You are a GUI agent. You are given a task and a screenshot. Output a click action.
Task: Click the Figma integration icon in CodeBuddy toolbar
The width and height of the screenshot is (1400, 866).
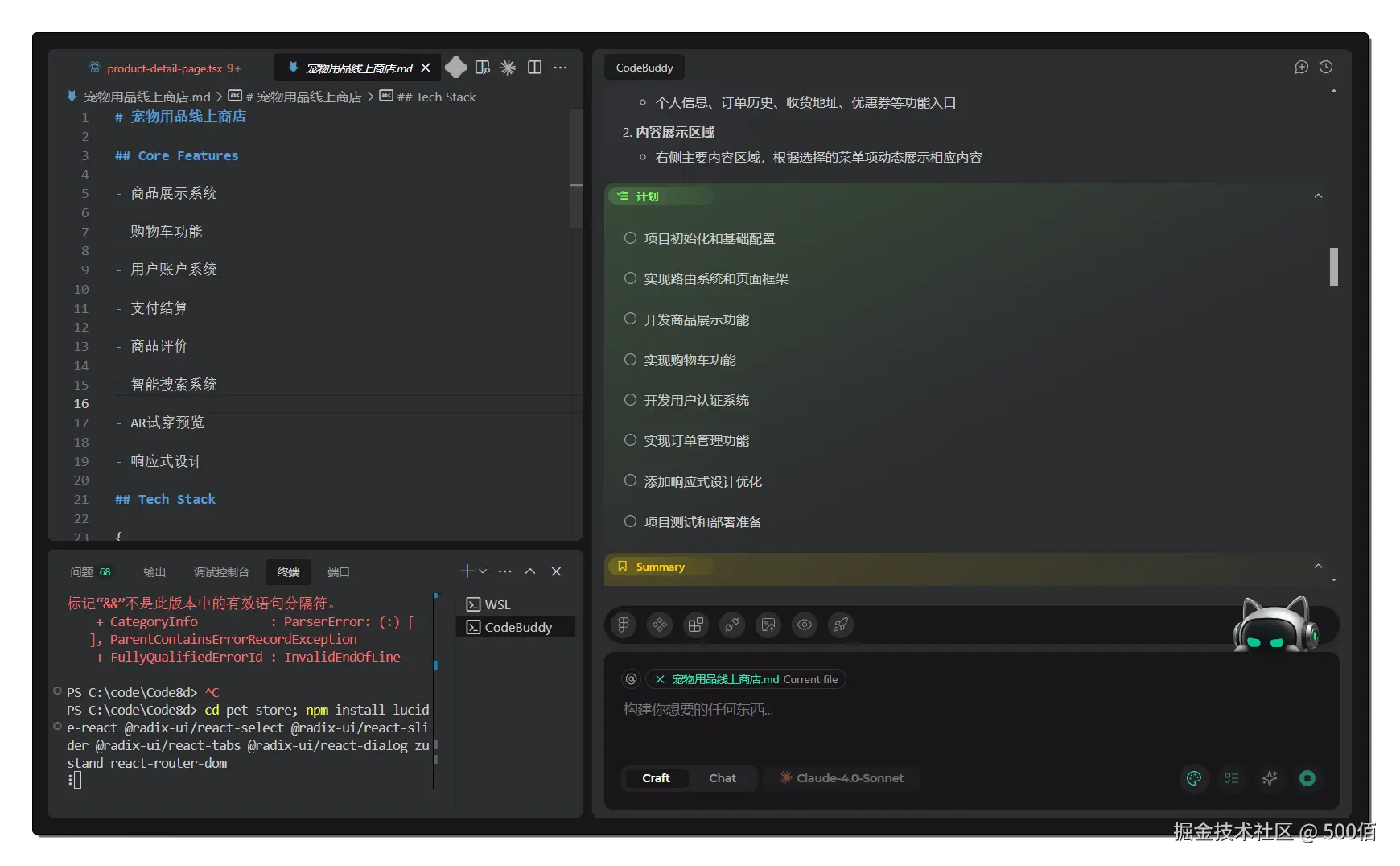pos(624,625)
